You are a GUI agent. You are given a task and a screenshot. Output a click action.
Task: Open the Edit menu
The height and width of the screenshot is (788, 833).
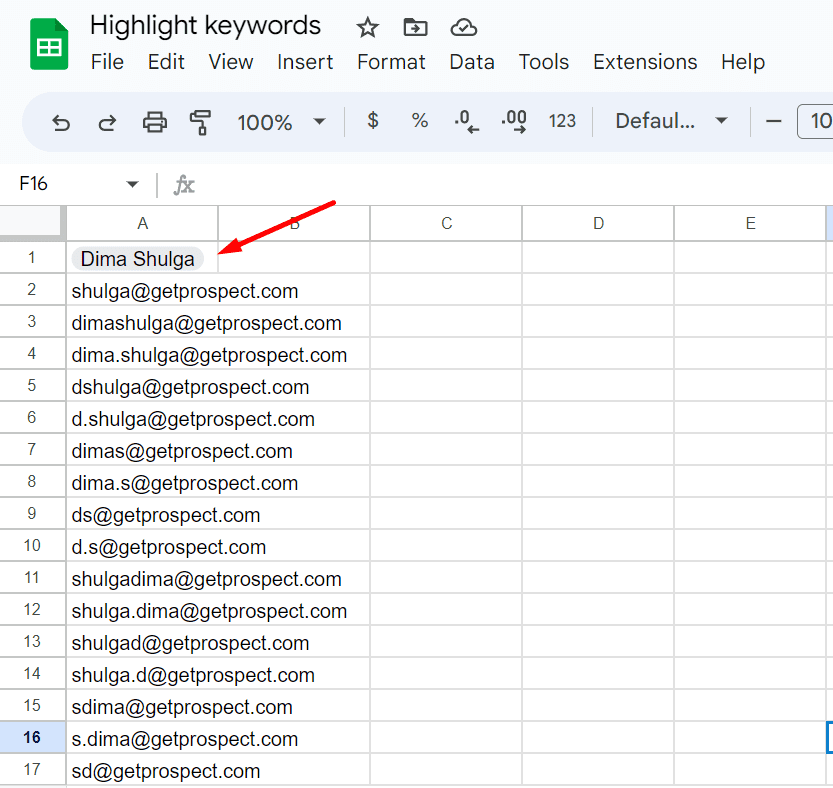tap(166, 62)
